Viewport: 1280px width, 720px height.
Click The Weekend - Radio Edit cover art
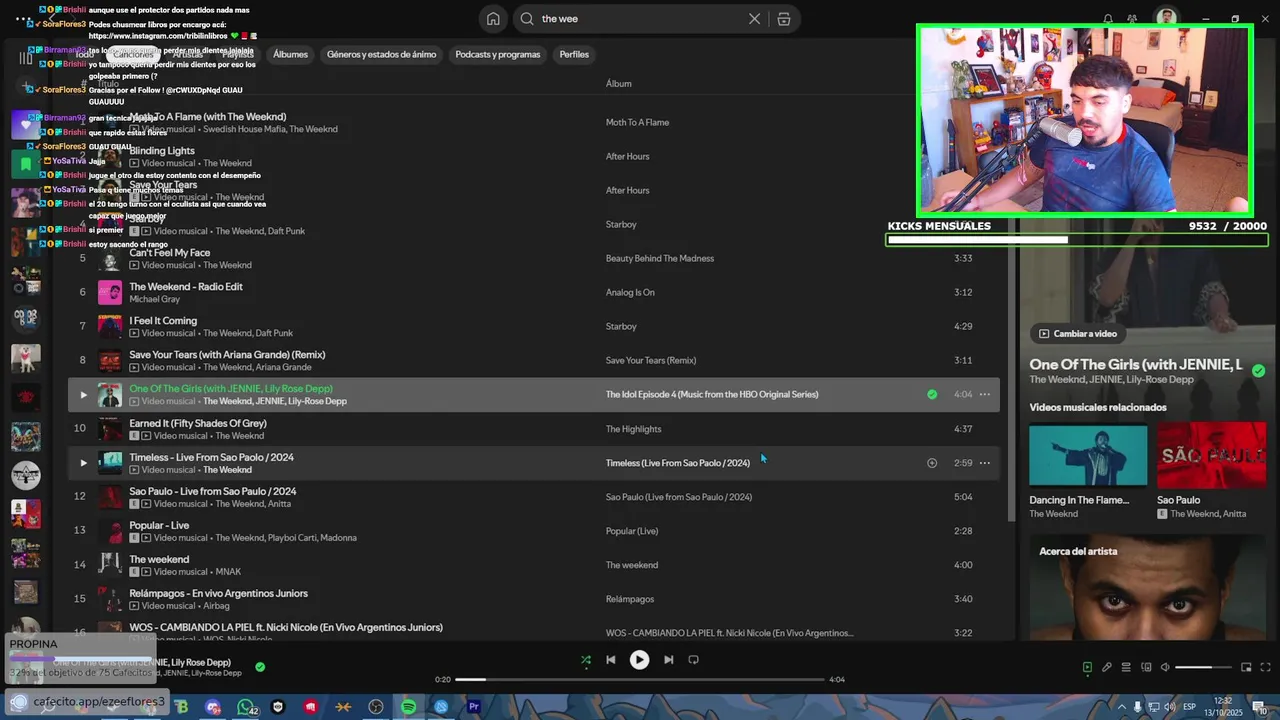[110, 293]
